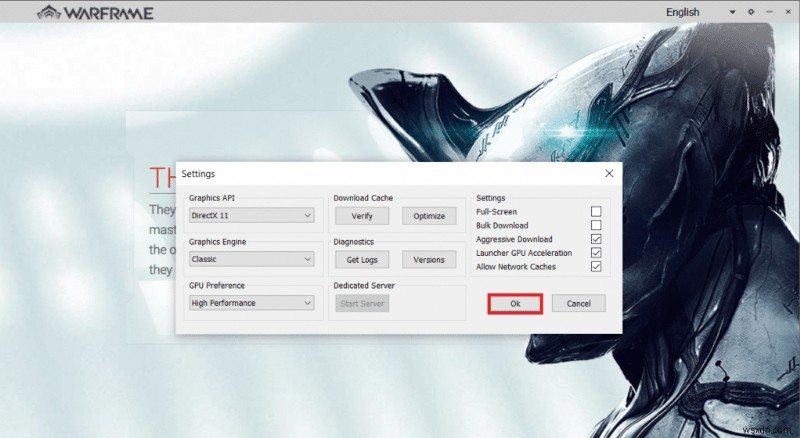The height and width of the screenshot is (438, 800).
Task: Select the English language label
Action: click(x=683, y=12)
